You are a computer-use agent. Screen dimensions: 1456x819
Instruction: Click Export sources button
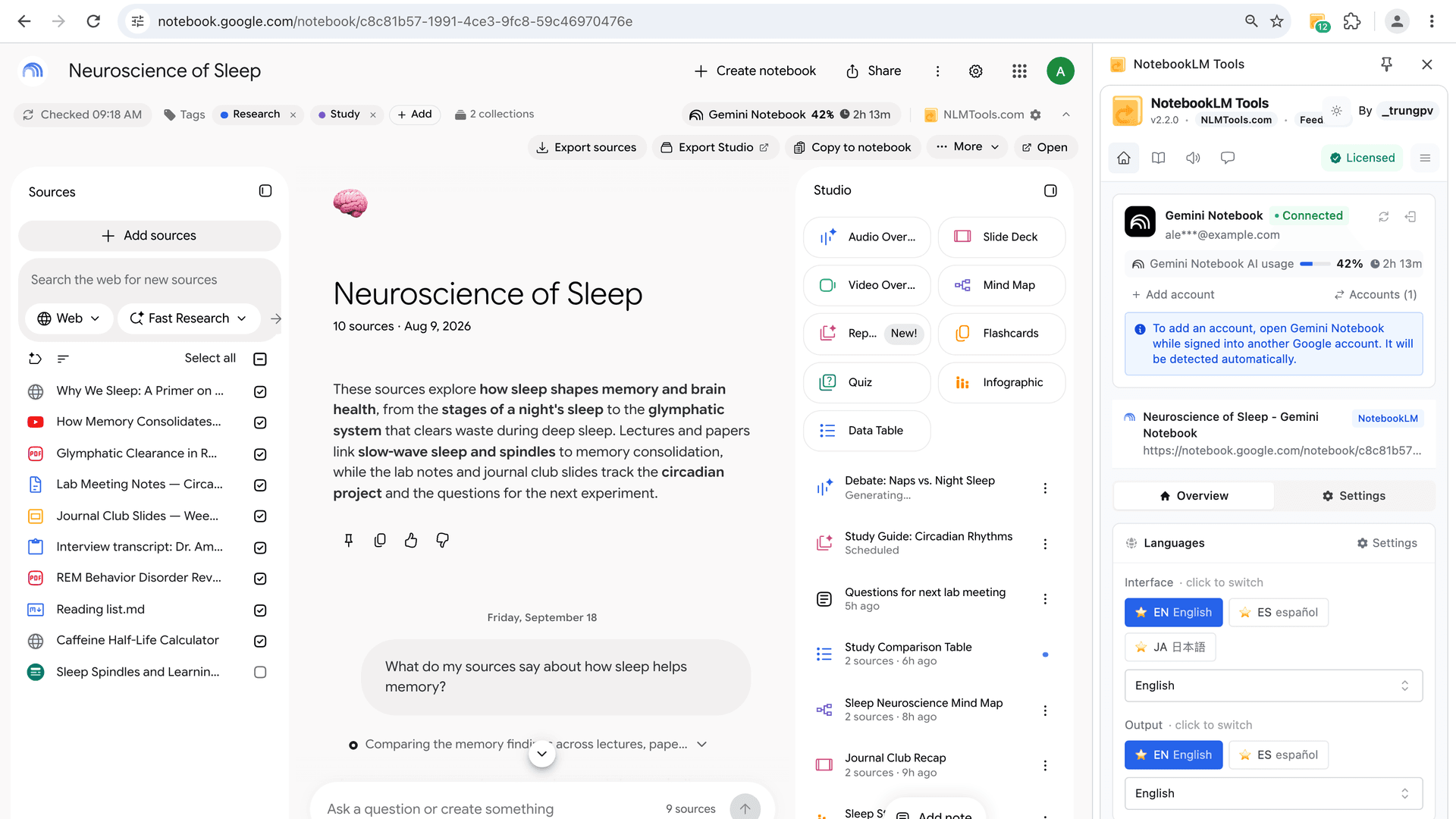[x=586, y=147]
